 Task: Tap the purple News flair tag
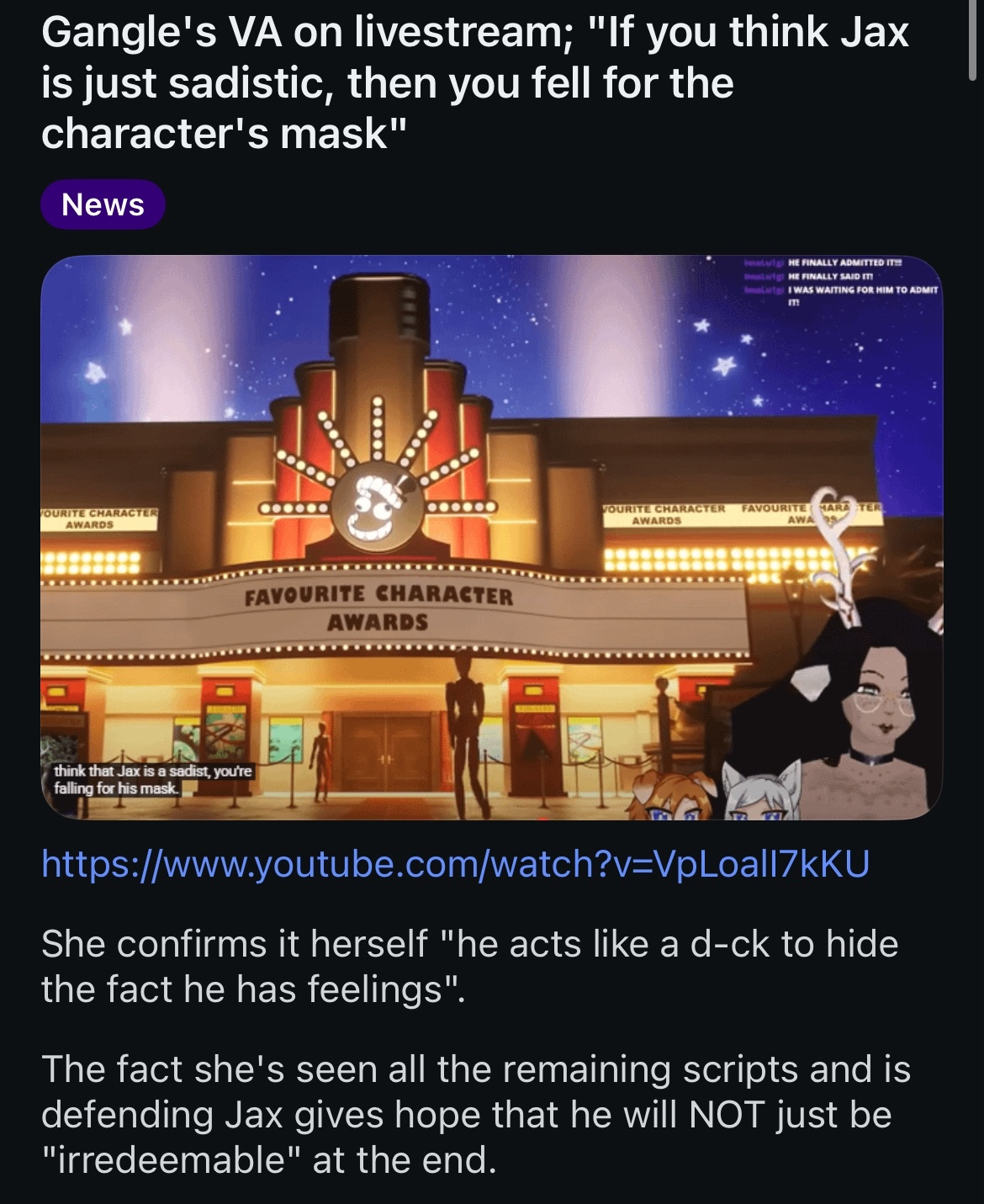[x=103, y=204]
